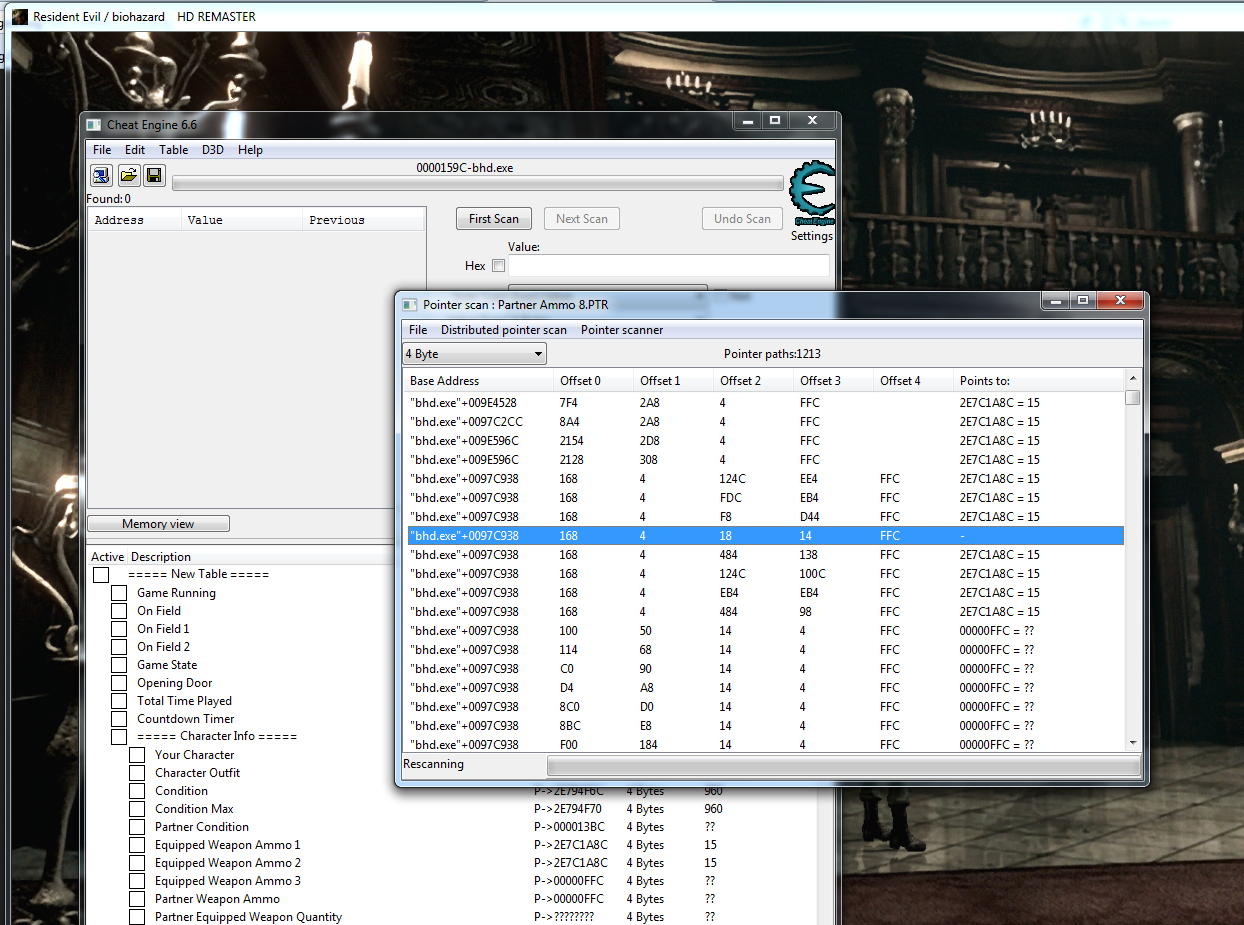
Task: Open the Edit menu
Action: pos(135,150)
